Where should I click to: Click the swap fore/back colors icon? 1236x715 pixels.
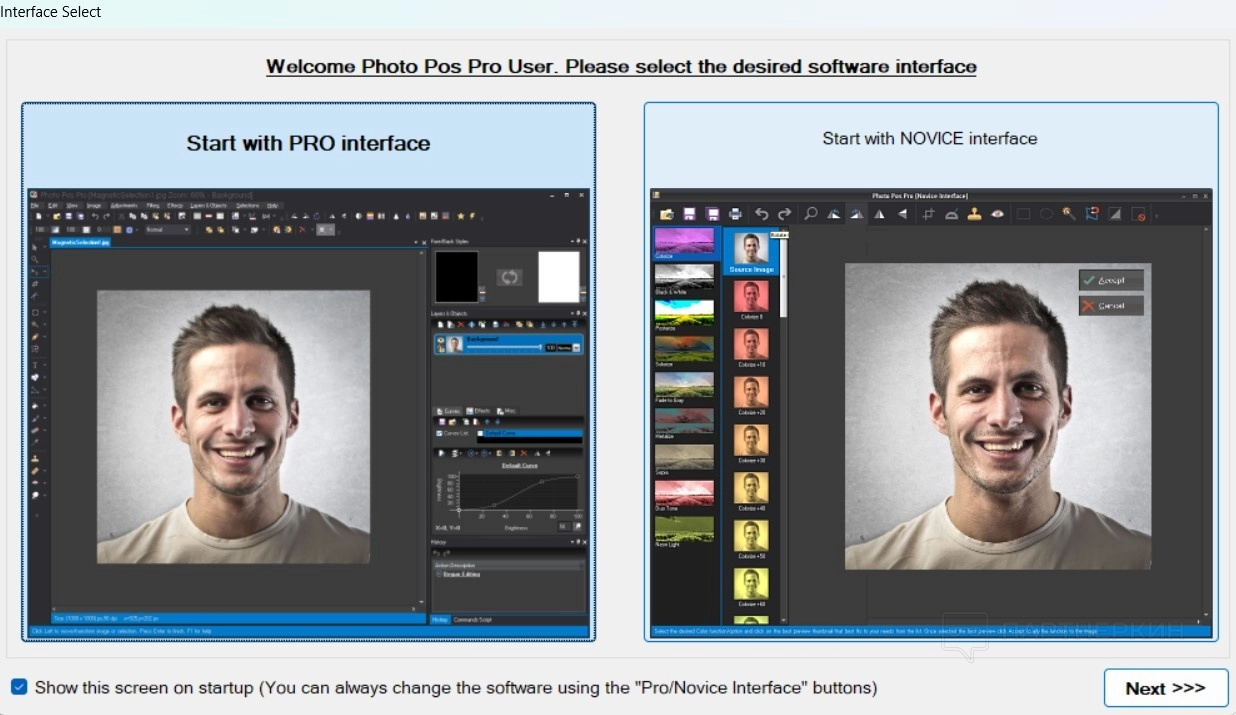(x=509, y=277)
